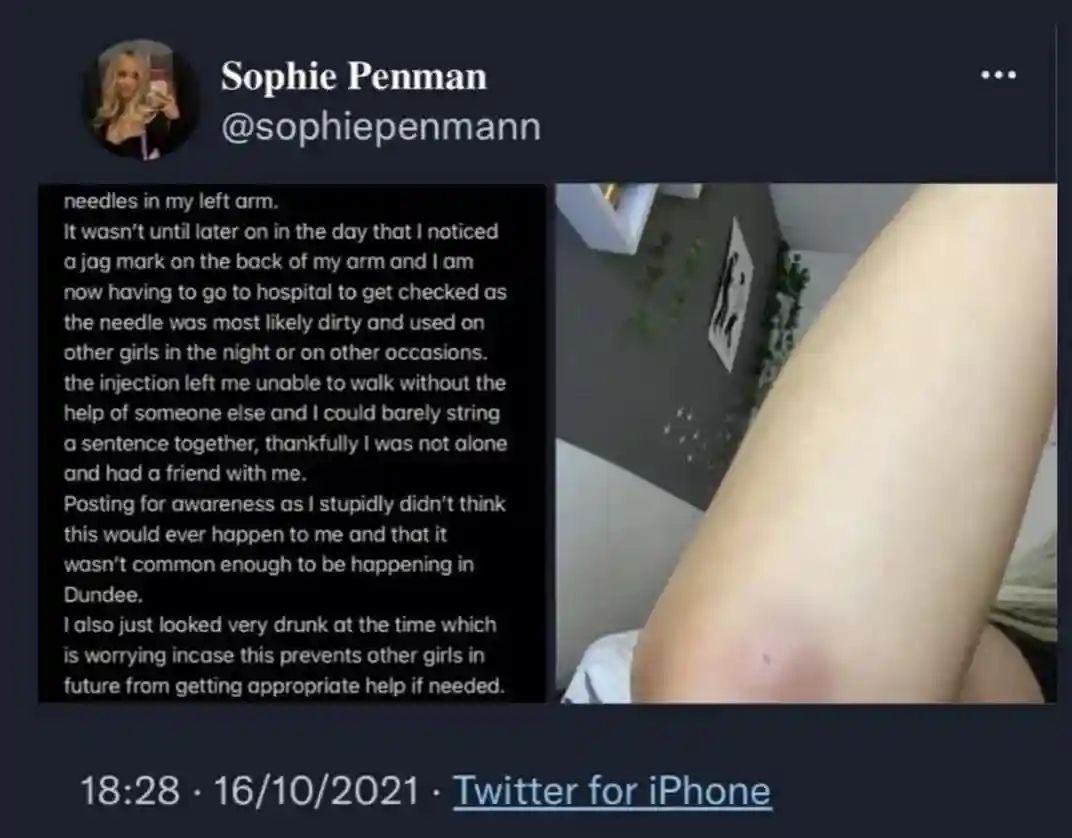Open the @sophiepenmann handle
The width and height of the screenshot is (1072, 838).
coord(381,127)
